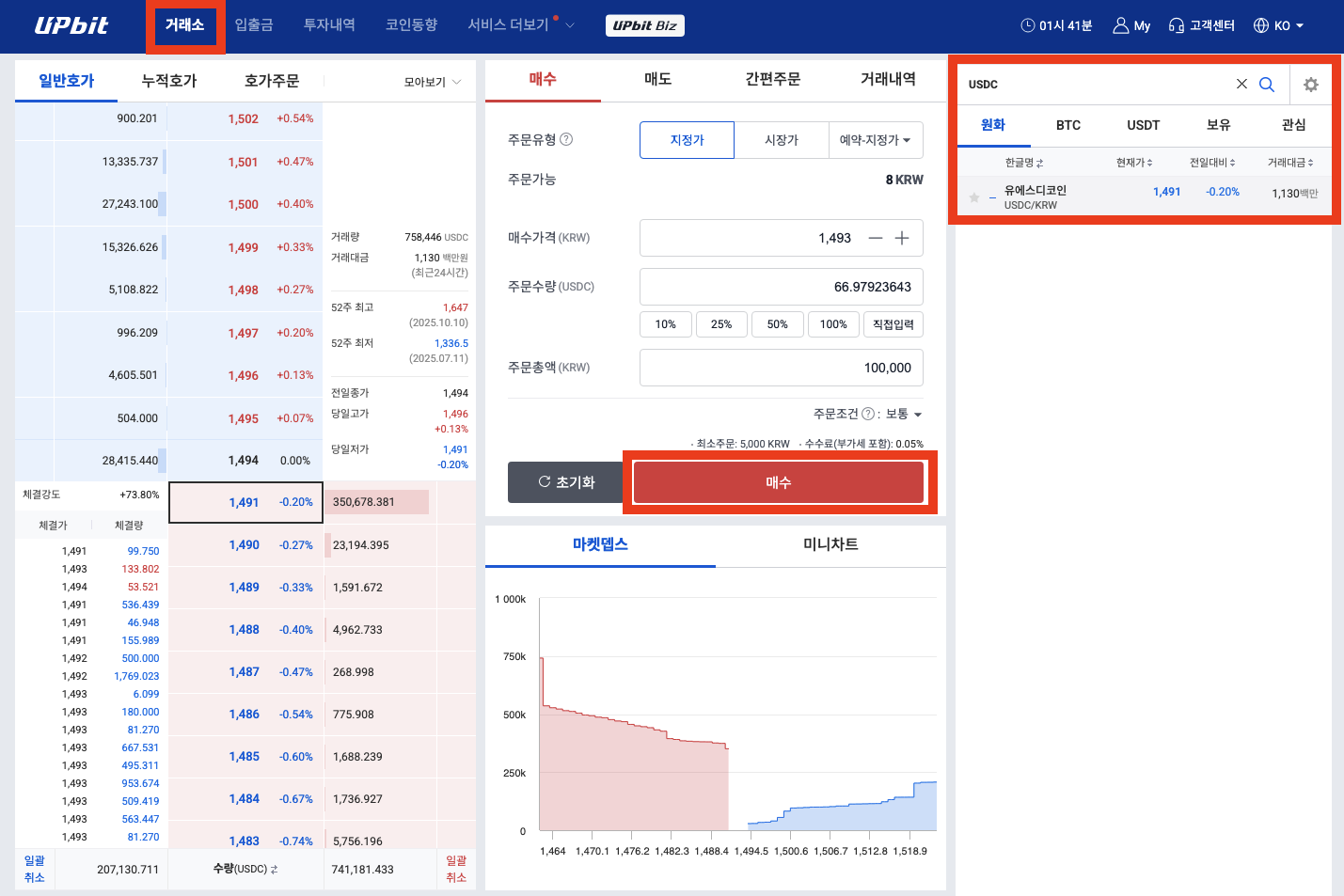
Task: Select USDT market tab
Action: coord(1144,125)
